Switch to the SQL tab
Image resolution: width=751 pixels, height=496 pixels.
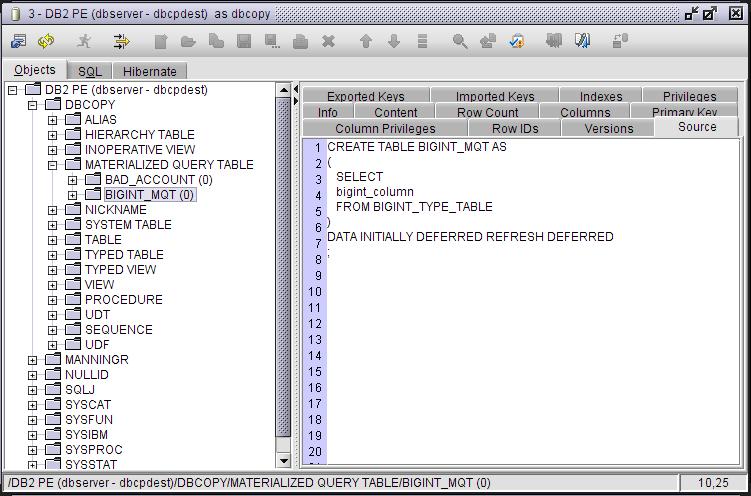point(90,71)
